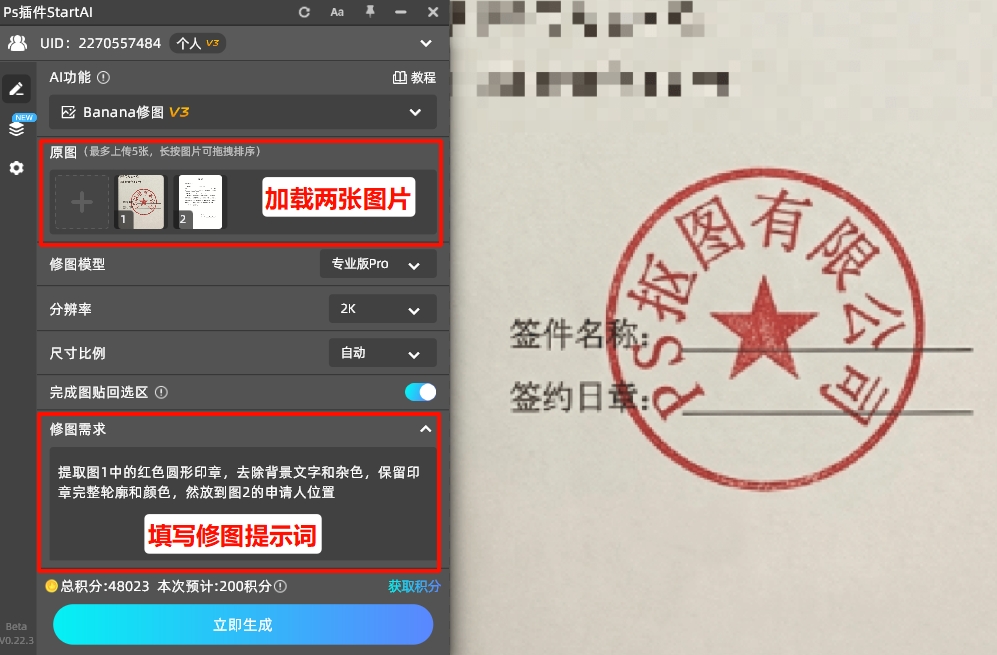Open the 教程 tutorial with book icon
This screenshot has width=997, height=655.
pos(413,77)
